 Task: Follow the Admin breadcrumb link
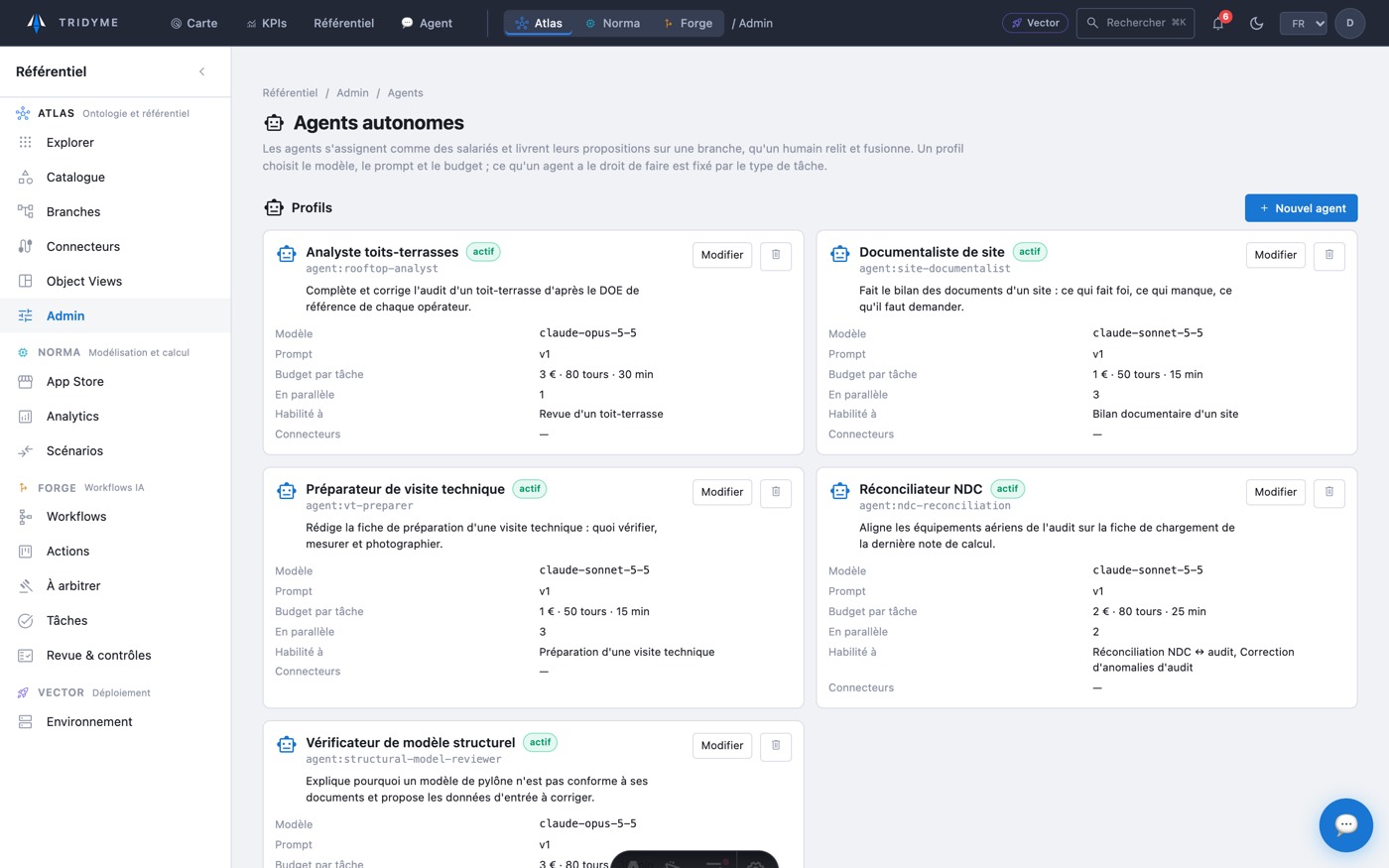click(x=352, y=93)
